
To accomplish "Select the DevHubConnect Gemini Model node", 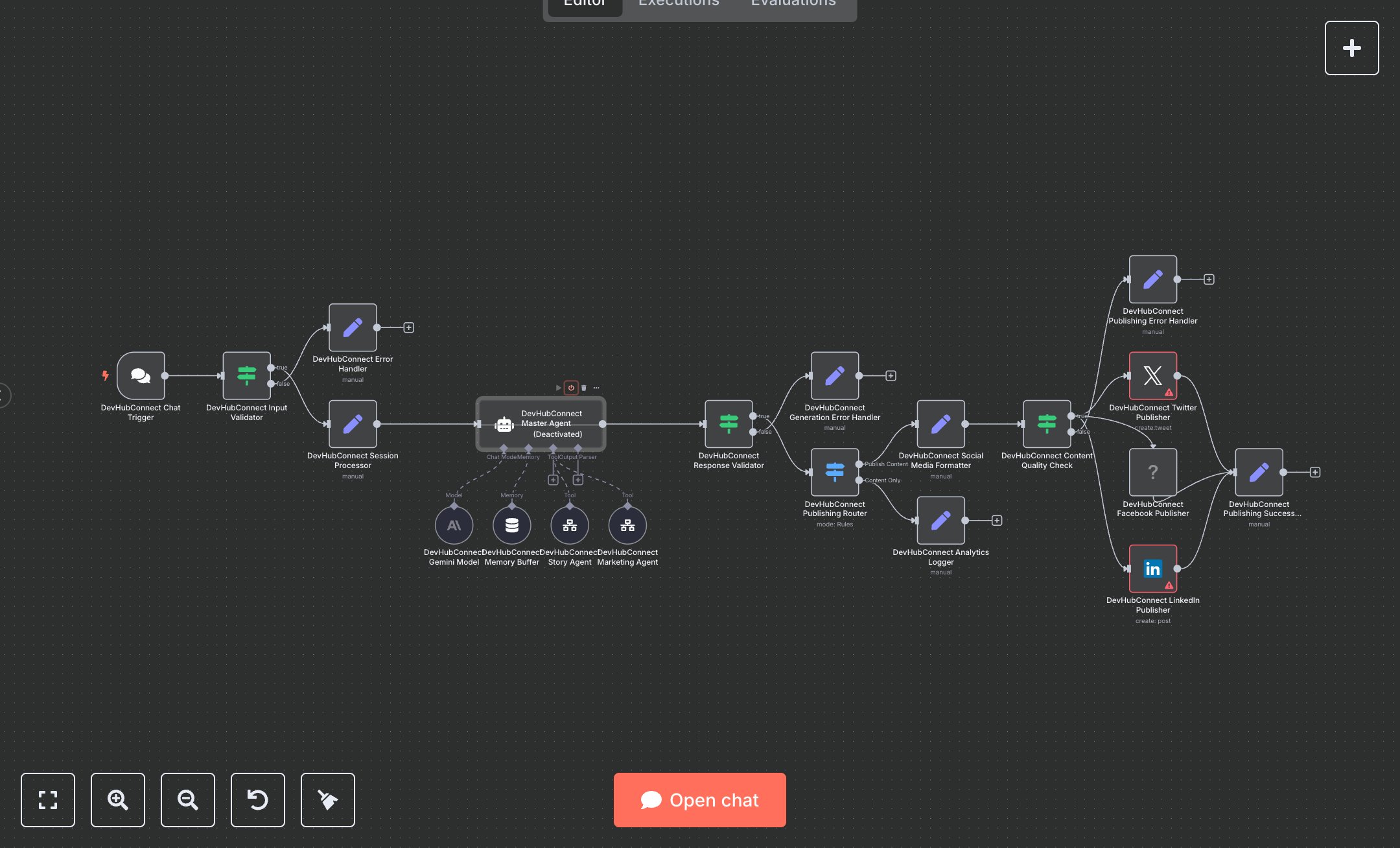I will click(454, 525).
